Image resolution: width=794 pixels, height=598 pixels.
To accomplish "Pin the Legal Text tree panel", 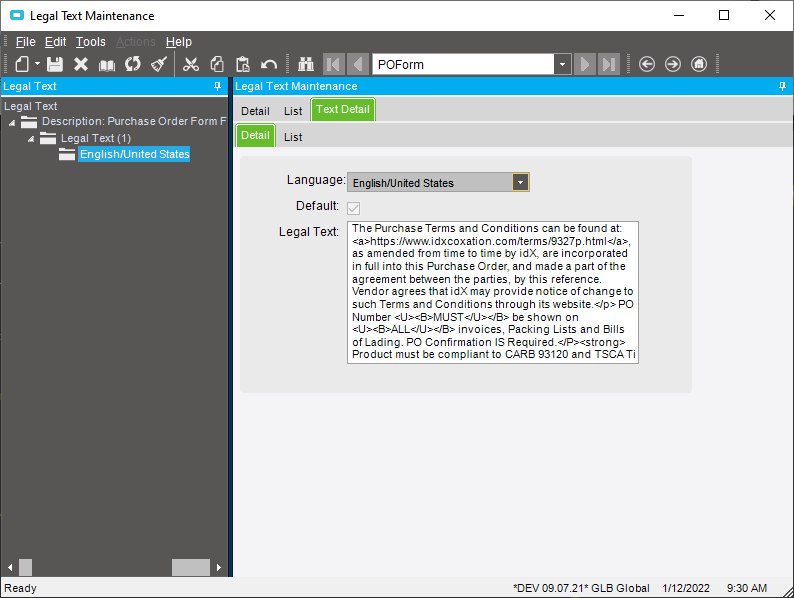I will [218, 86].
